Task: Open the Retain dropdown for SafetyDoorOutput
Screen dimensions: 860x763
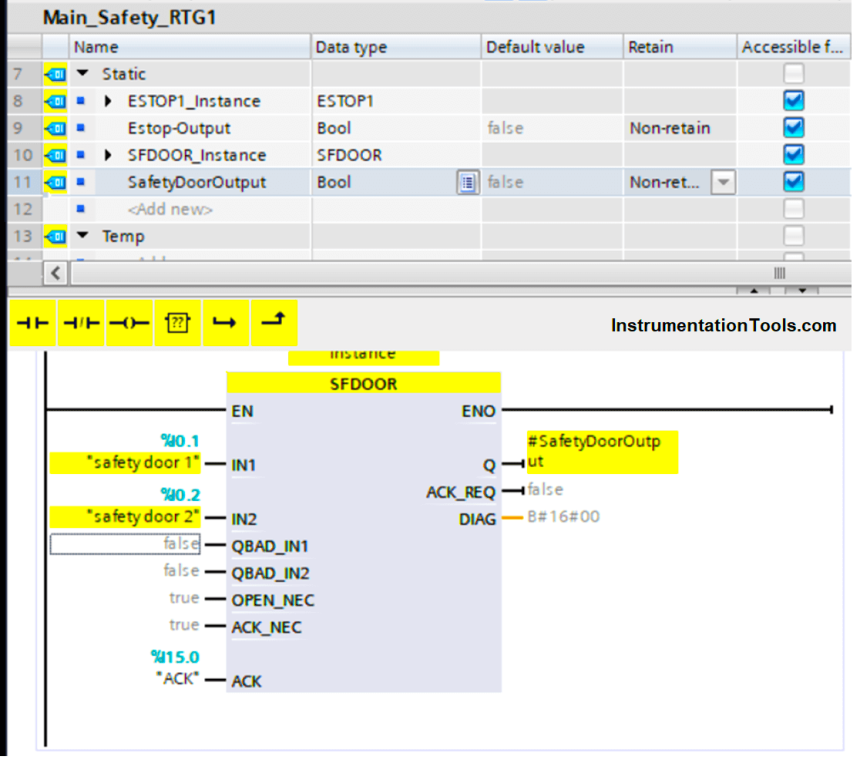Action: click(723, 183)
